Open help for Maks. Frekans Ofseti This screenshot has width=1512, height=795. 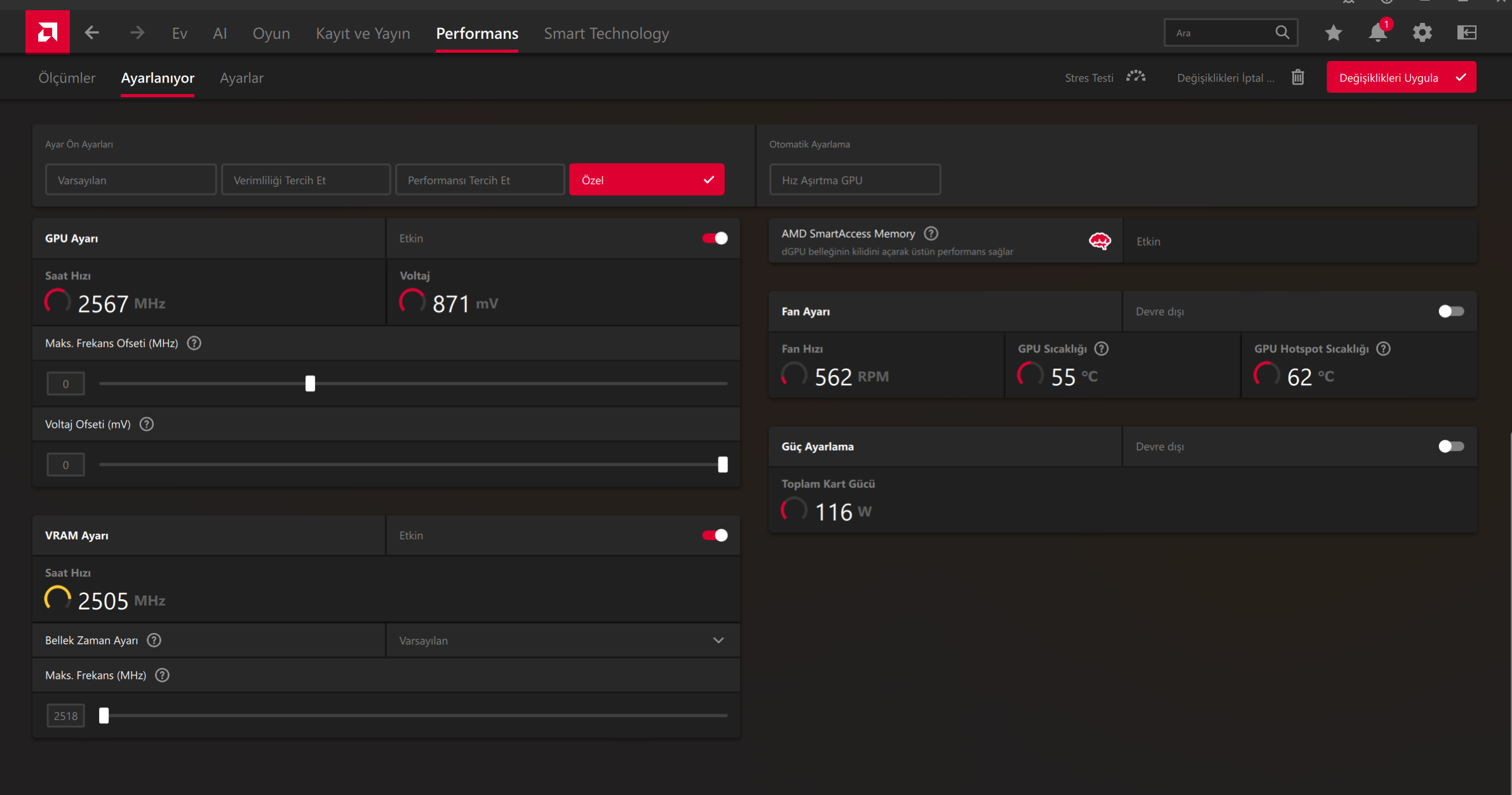[194, 343]
